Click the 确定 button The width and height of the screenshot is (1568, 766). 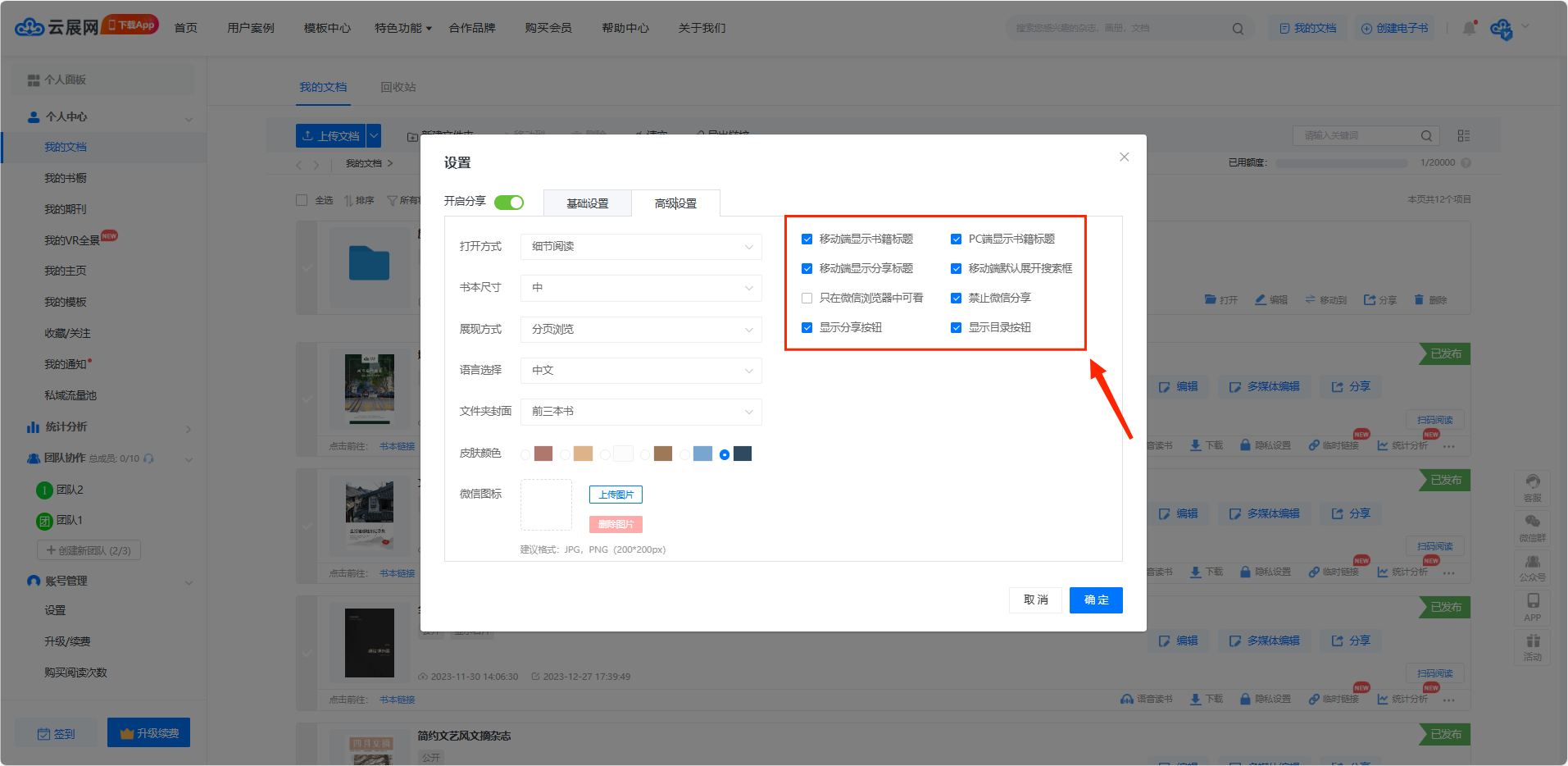(1096, 600)
